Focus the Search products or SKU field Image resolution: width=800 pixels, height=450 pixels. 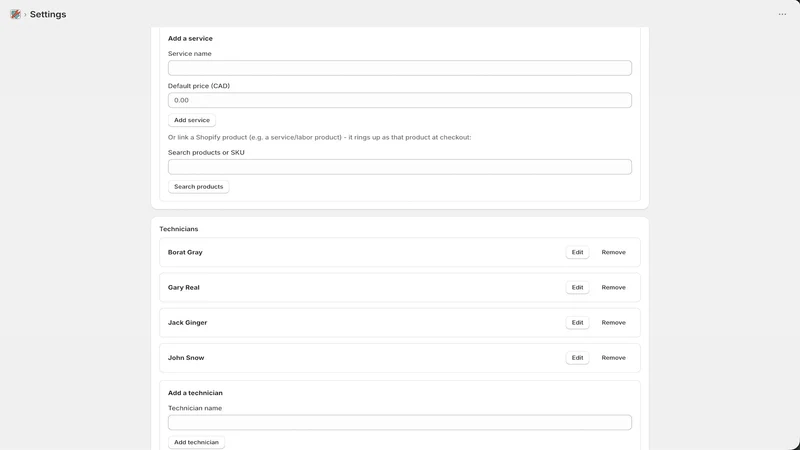pyautogui.click(x=399, y=167)
